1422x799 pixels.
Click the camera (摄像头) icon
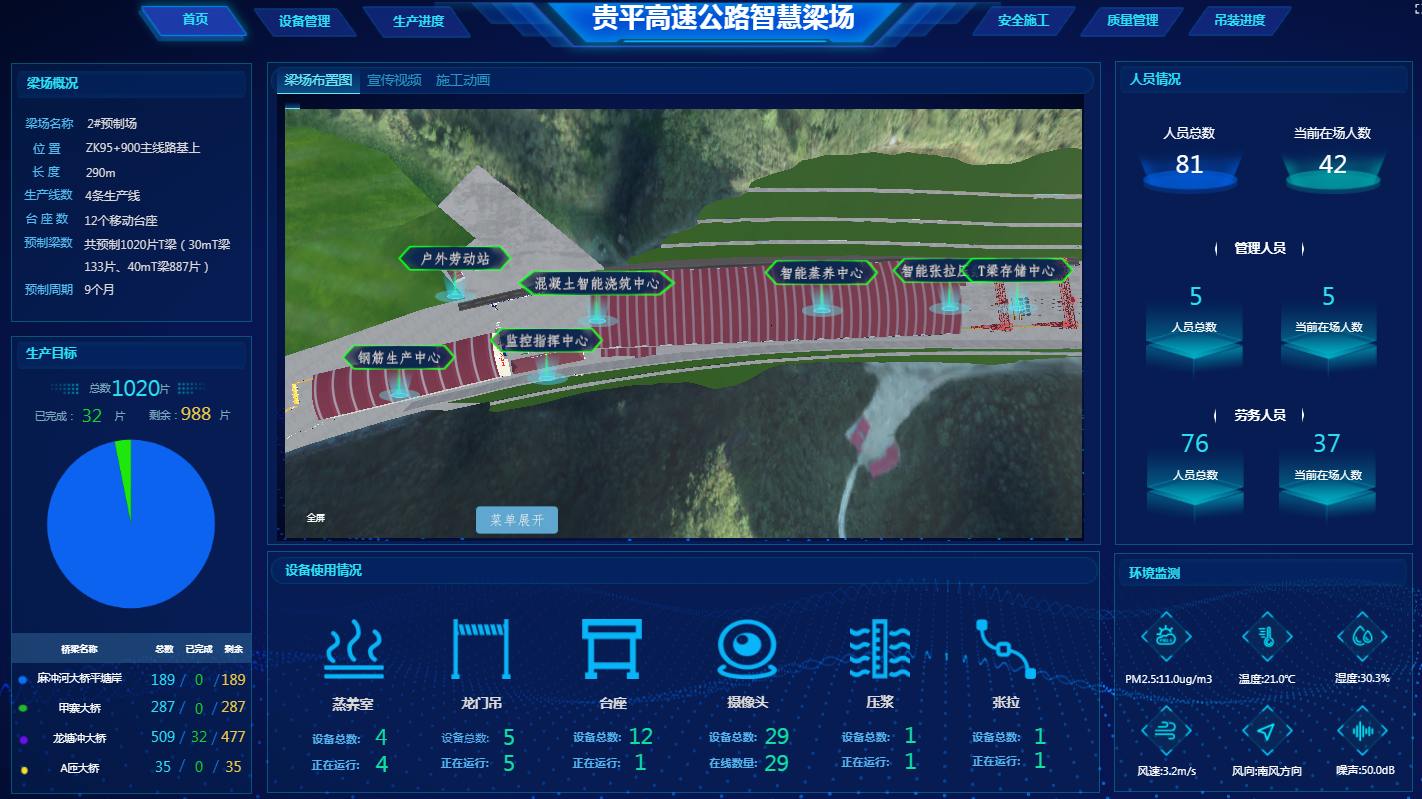tap(747, 649)
